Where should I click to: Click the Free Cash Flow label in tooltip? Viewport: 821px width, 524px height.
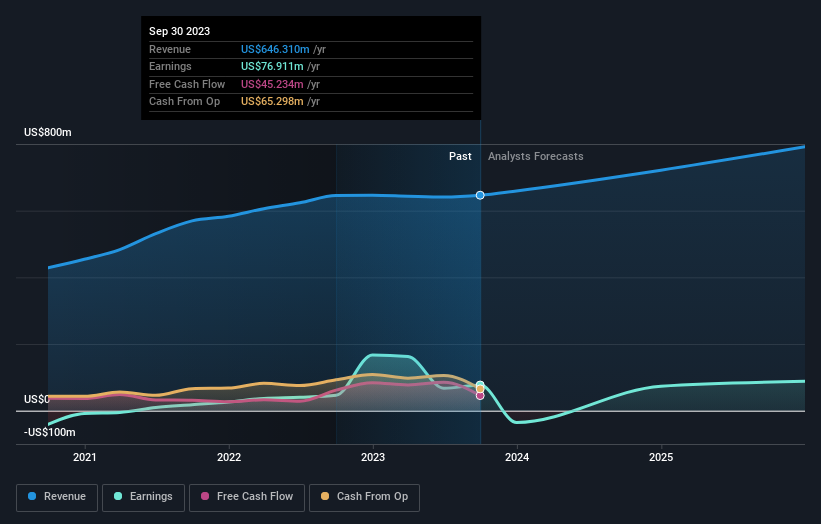(187, 84)
